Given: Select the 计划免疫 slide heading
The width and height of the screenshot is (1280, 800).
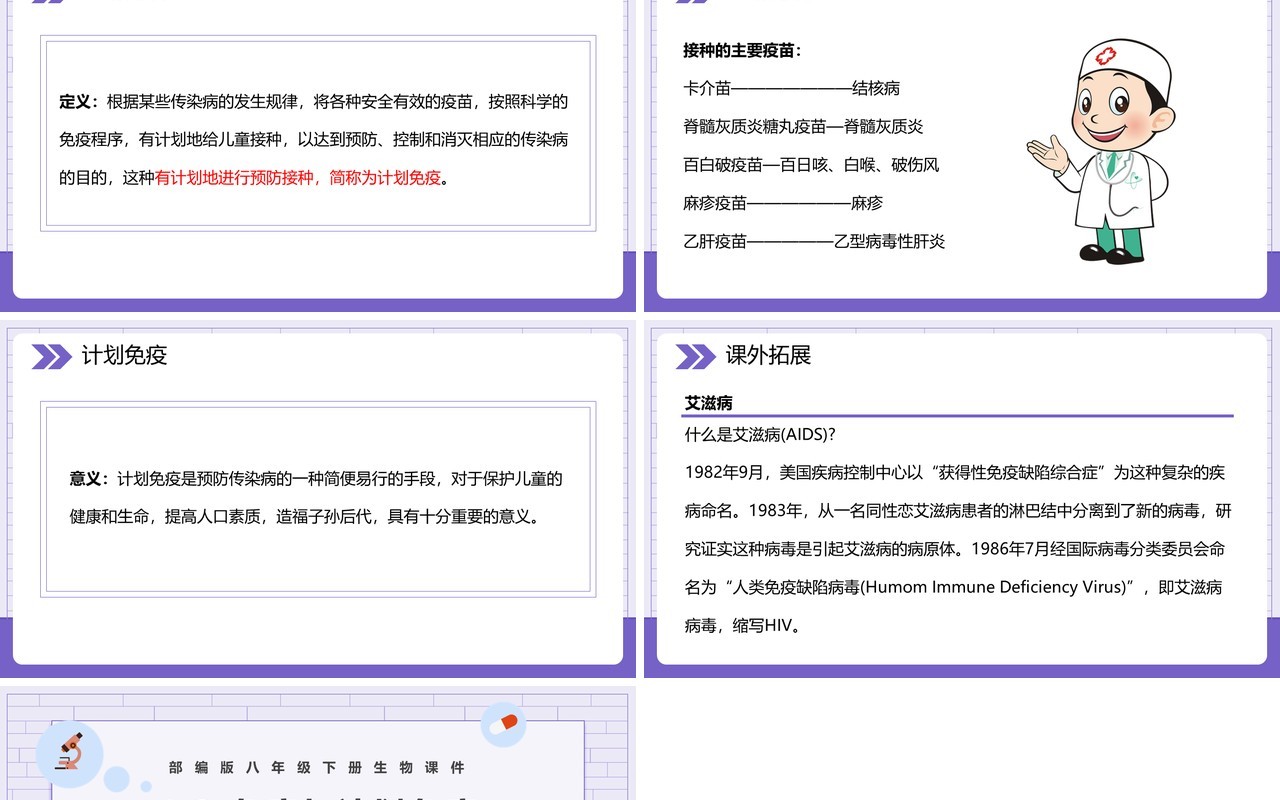Looking at the screenshot, I should [124, 355].
